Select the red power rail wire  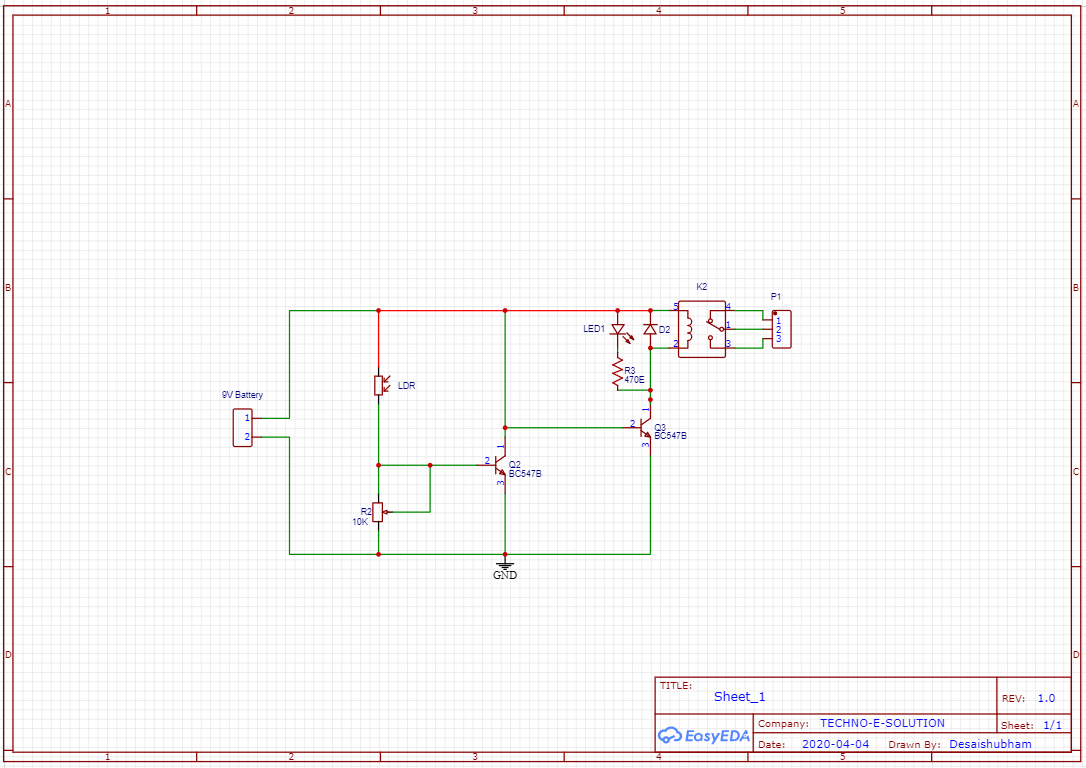[x=450, y=310]
